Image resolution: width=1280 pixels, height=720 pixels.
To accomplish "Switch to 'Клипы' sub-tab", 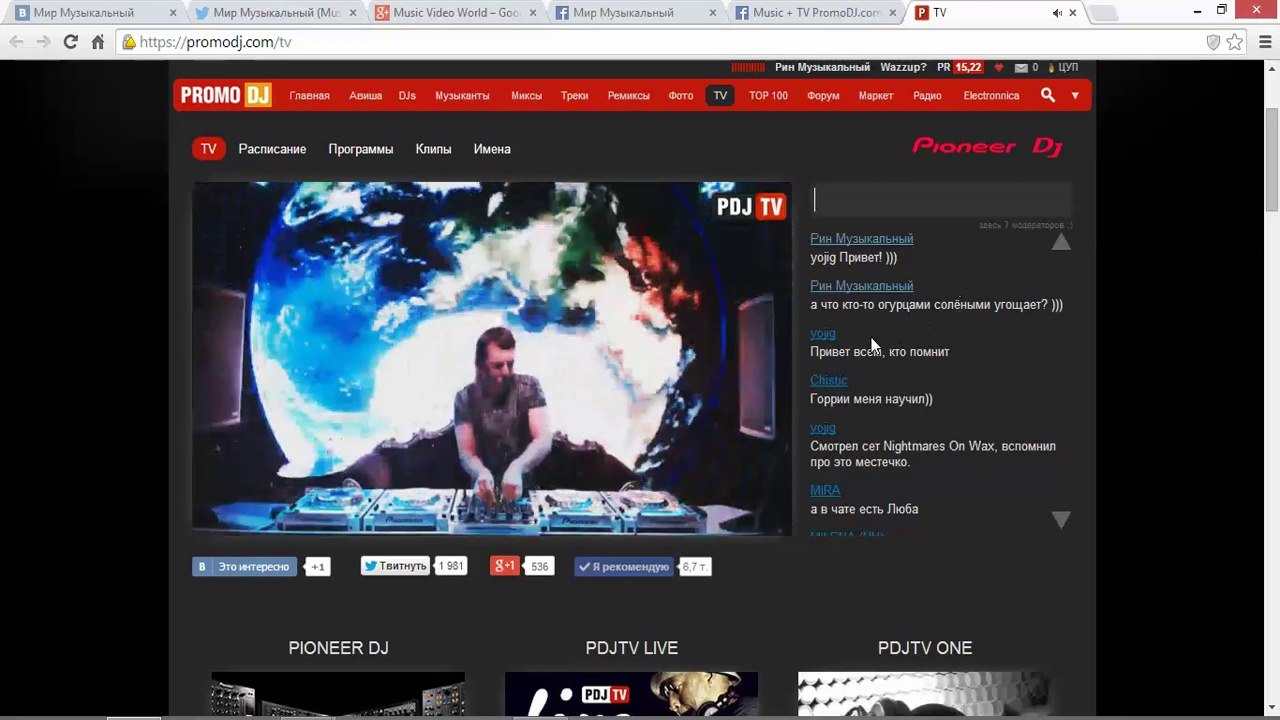I will (433, 149).
